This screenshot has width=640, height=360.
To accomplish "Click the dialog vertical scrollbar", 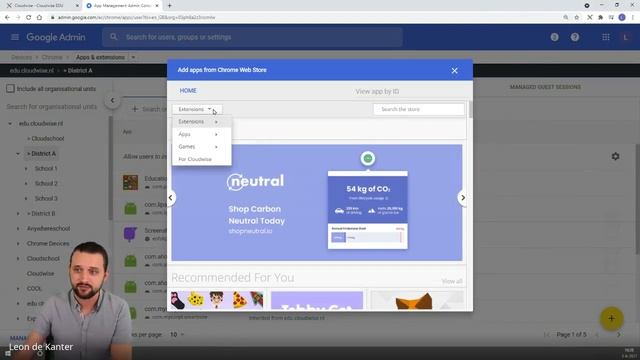I will (x=471, y=109).
